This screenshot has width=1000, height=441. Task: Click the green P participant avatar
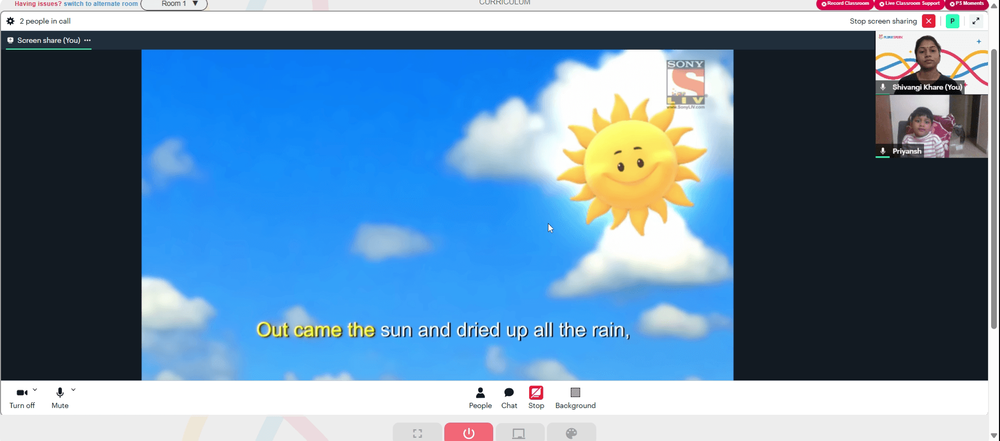[952, 21]
